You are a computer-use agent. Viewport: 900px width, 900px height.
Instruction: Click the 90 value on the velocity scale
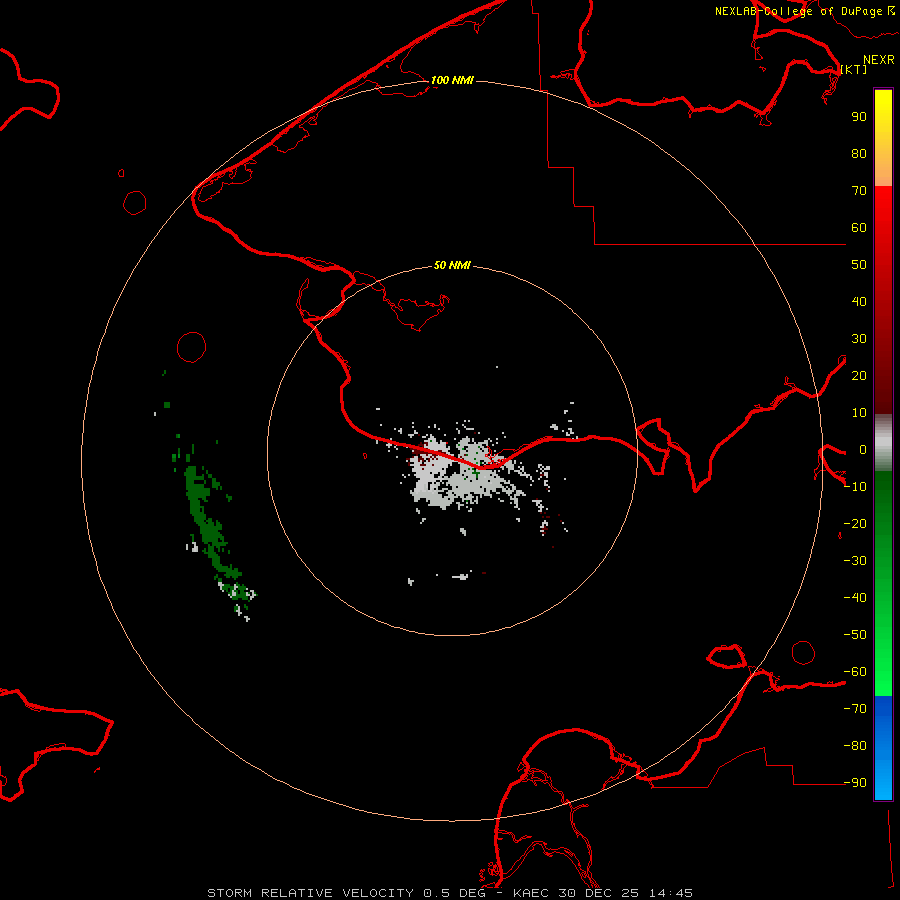point(859,117)
